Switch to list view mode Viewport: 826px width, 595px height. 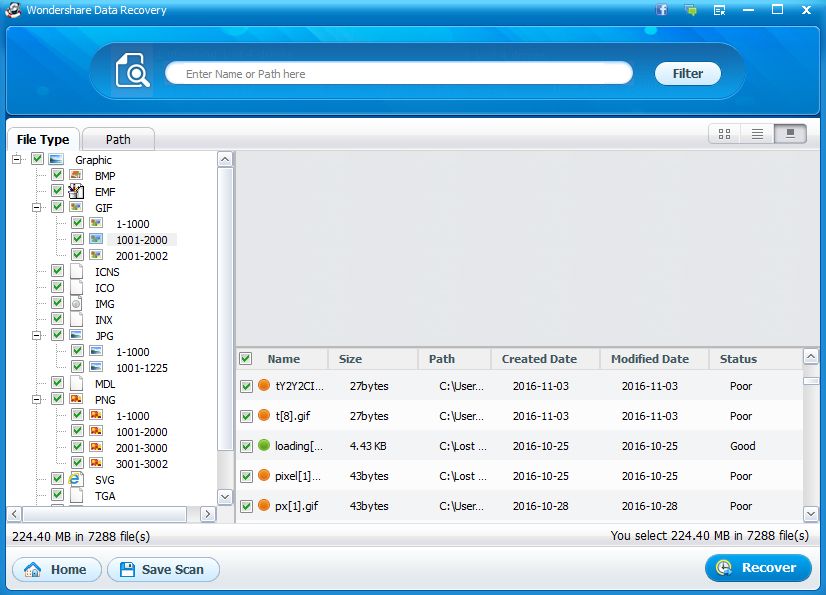(x=757, y=133)
